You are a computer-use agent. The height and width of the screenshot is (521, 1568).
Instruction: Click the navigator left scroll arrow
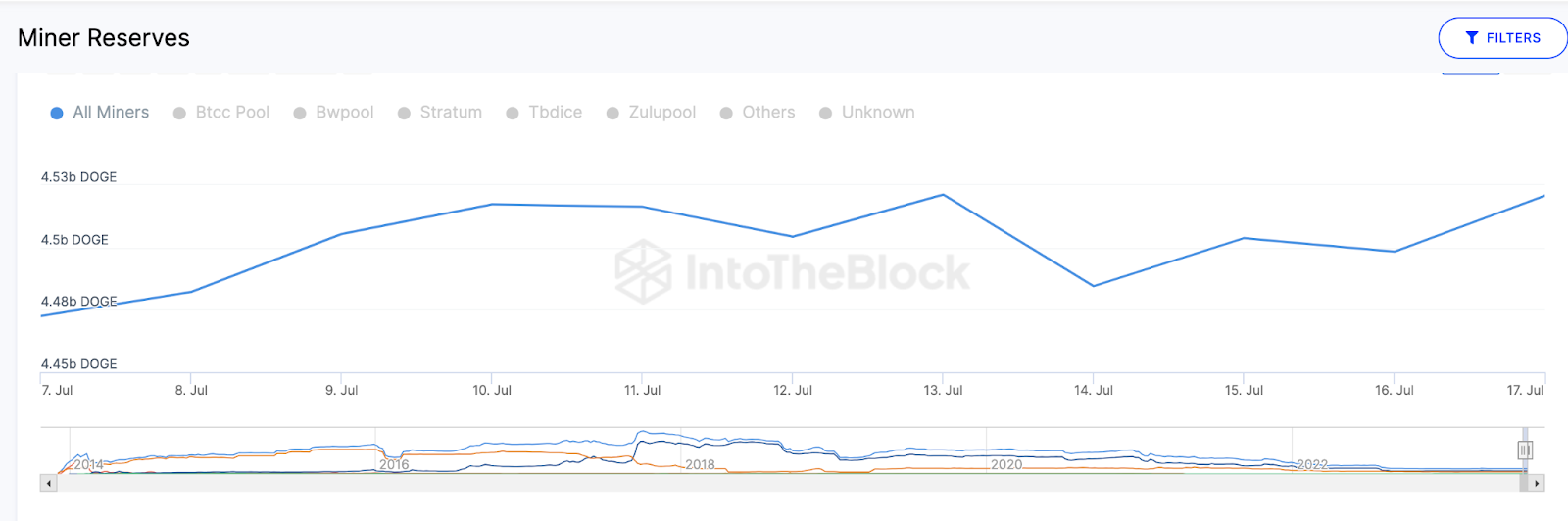point(48,483)
